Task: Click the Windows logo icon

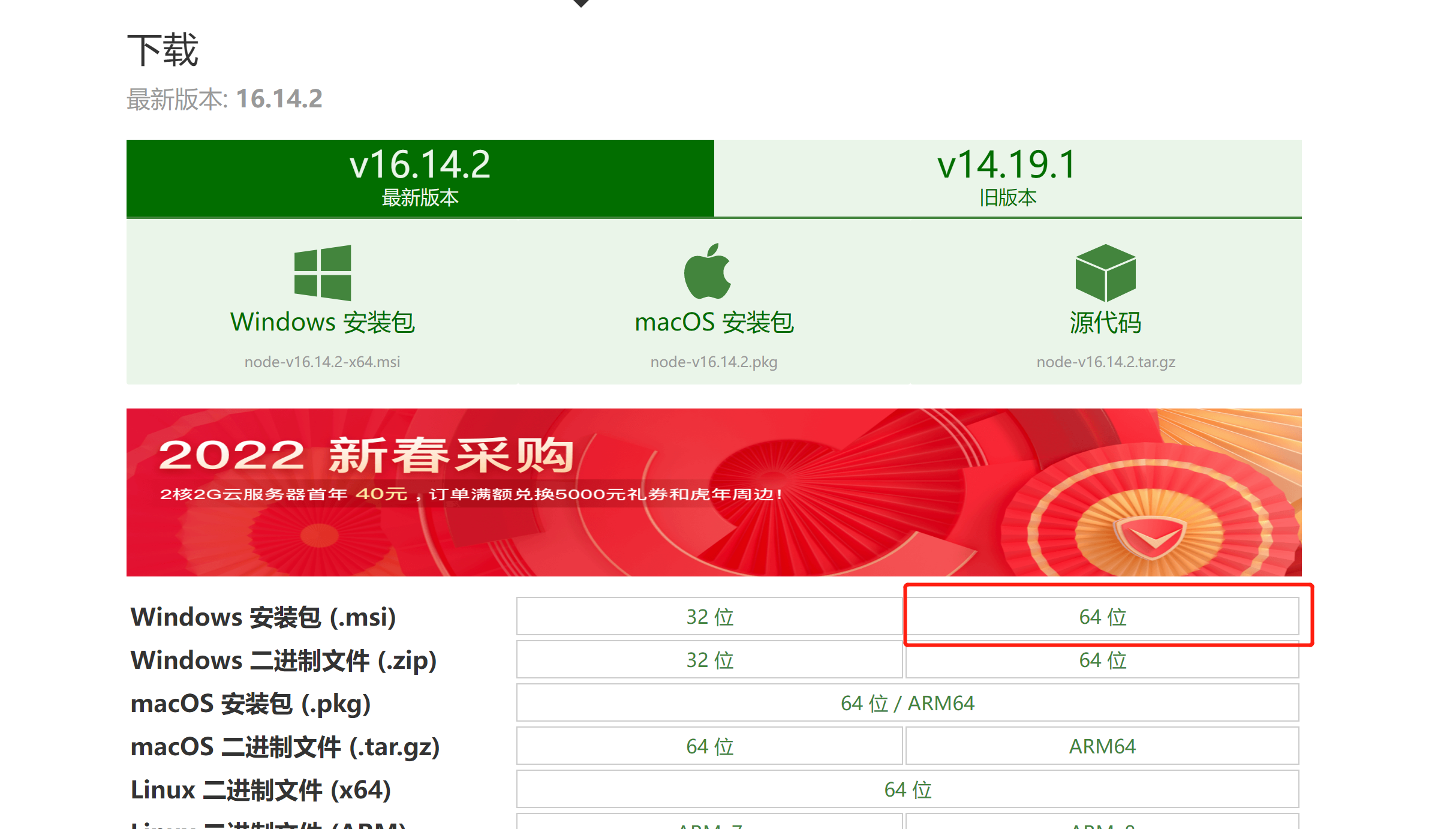Action: click(x=323, y=272)
